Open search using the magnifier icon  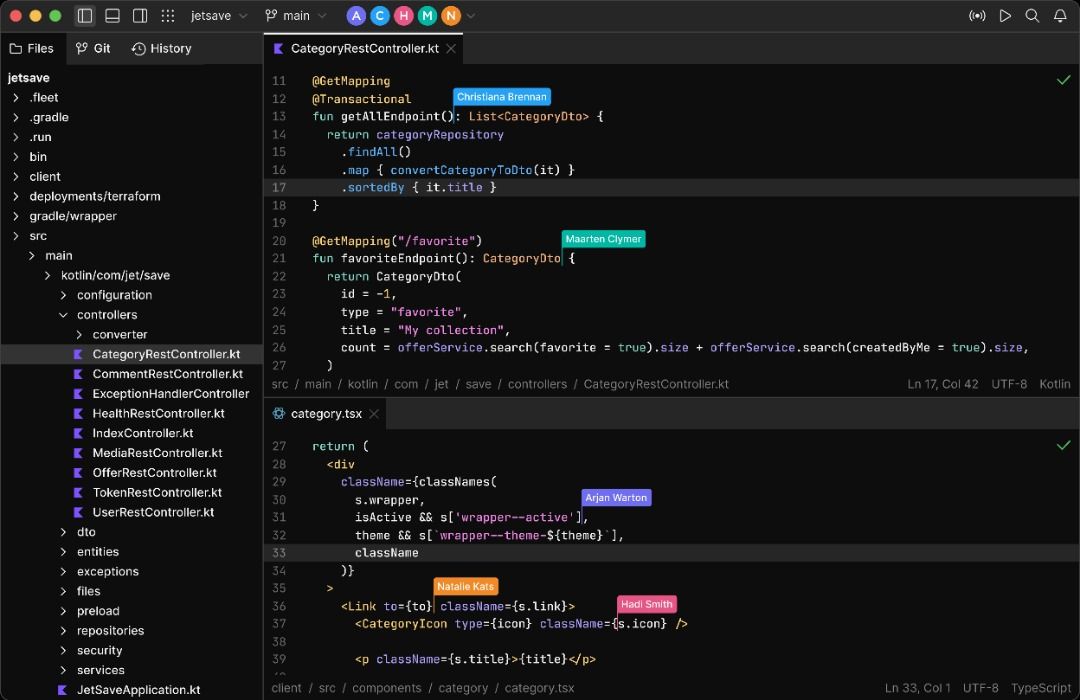(x=1031, y=15)
